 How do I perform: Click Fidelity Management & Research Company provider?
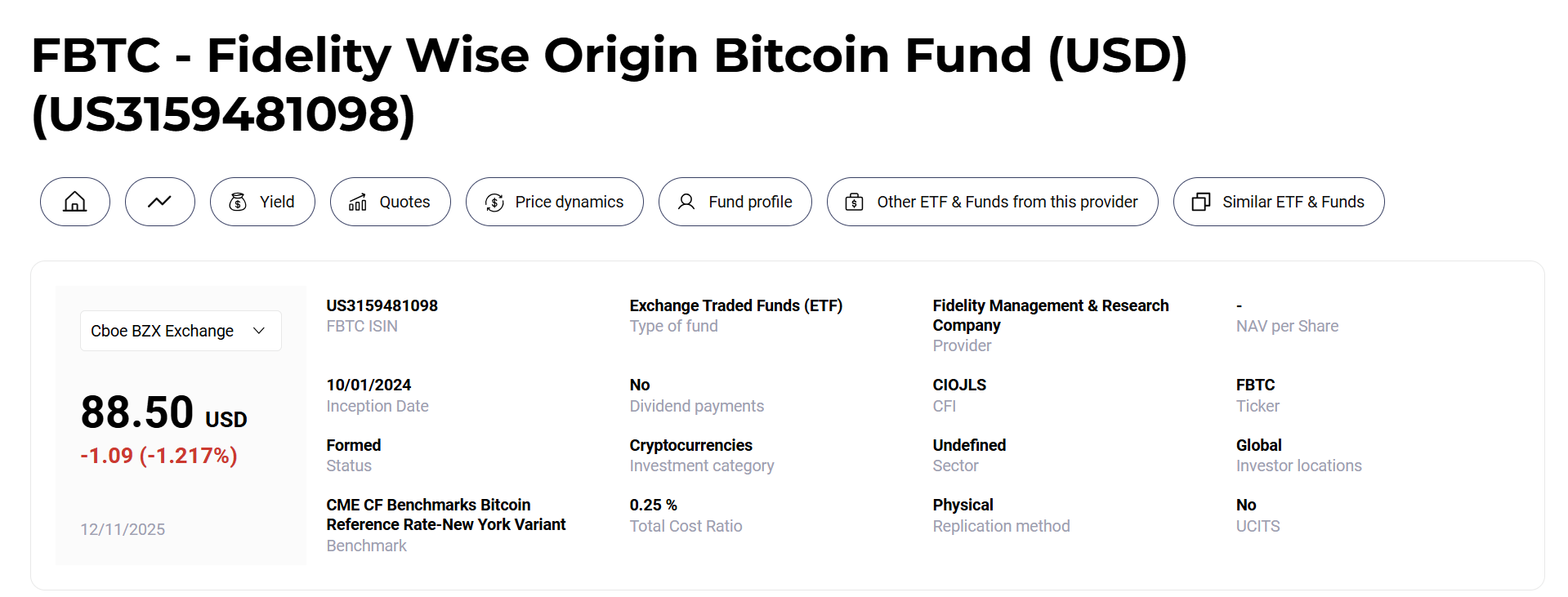1050,315
